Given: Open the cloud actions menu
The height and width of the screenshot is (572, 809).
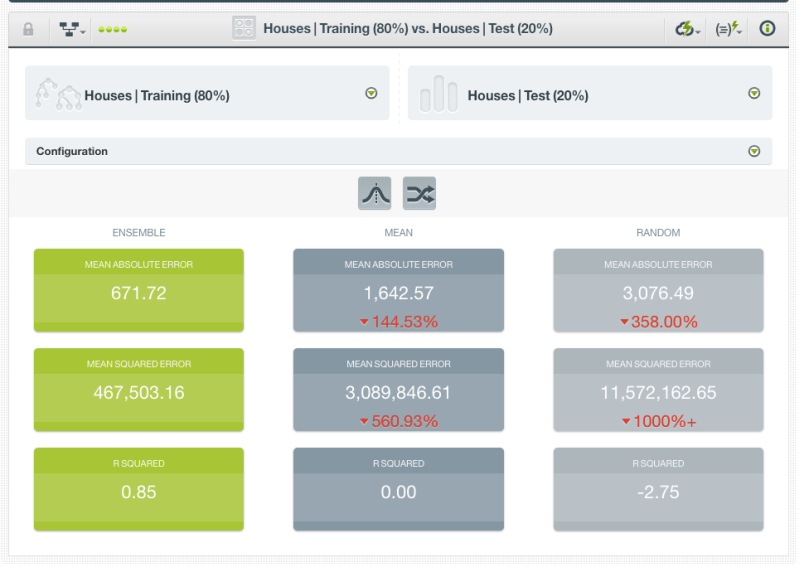Looking at the screenshot, I should (x=687, y=29).
